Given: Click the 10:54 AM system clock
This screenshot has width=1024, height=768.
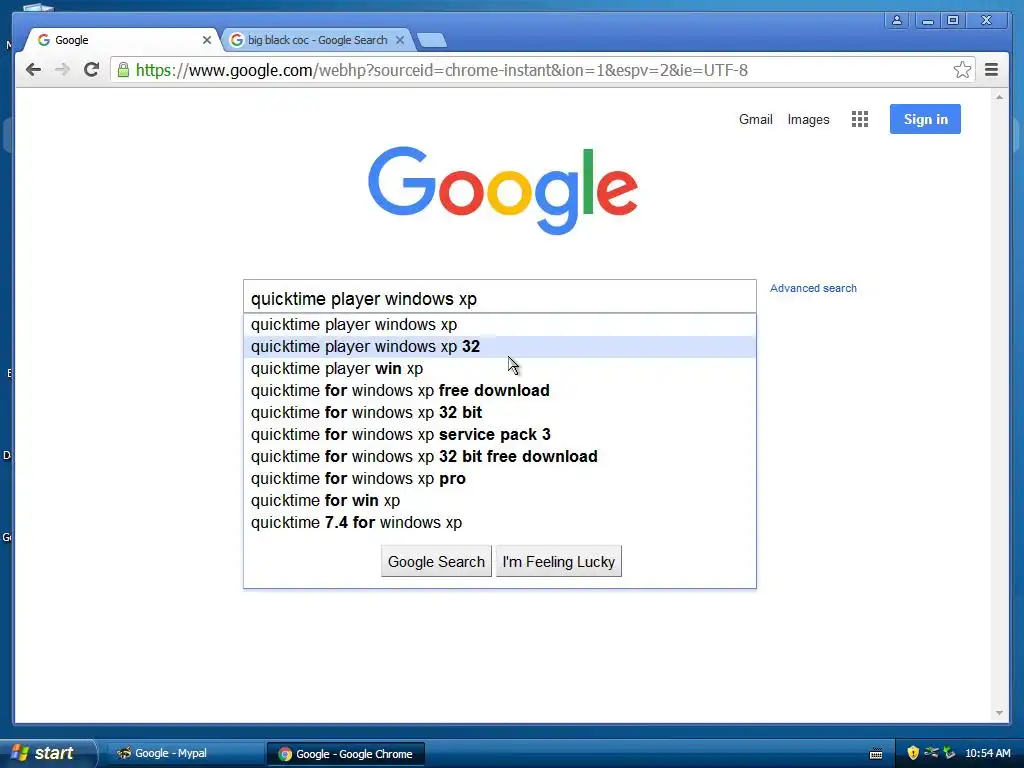Looking at the screenshot, I should coord(988,754).
